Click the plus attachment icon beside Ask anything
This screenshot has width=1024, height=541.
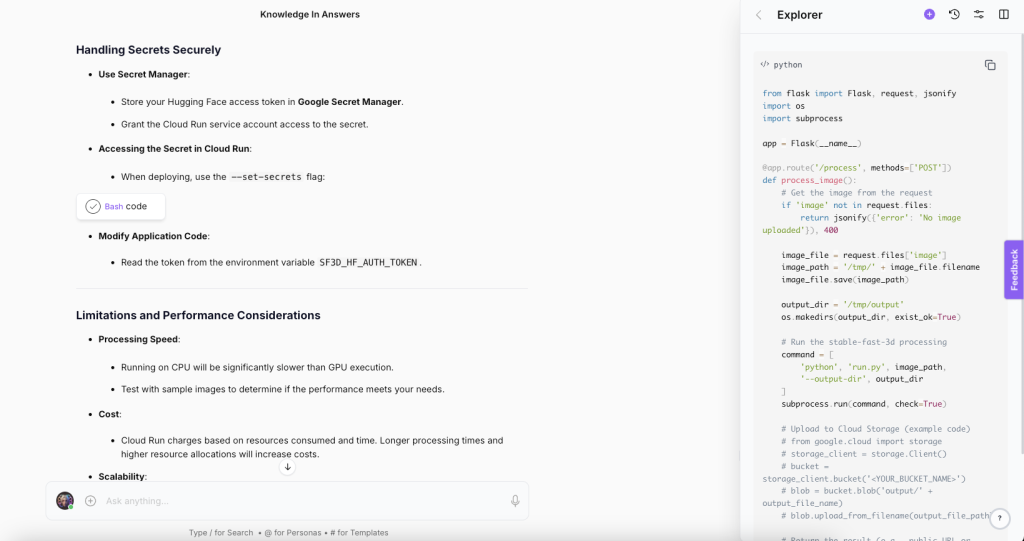tap(91, 501)
